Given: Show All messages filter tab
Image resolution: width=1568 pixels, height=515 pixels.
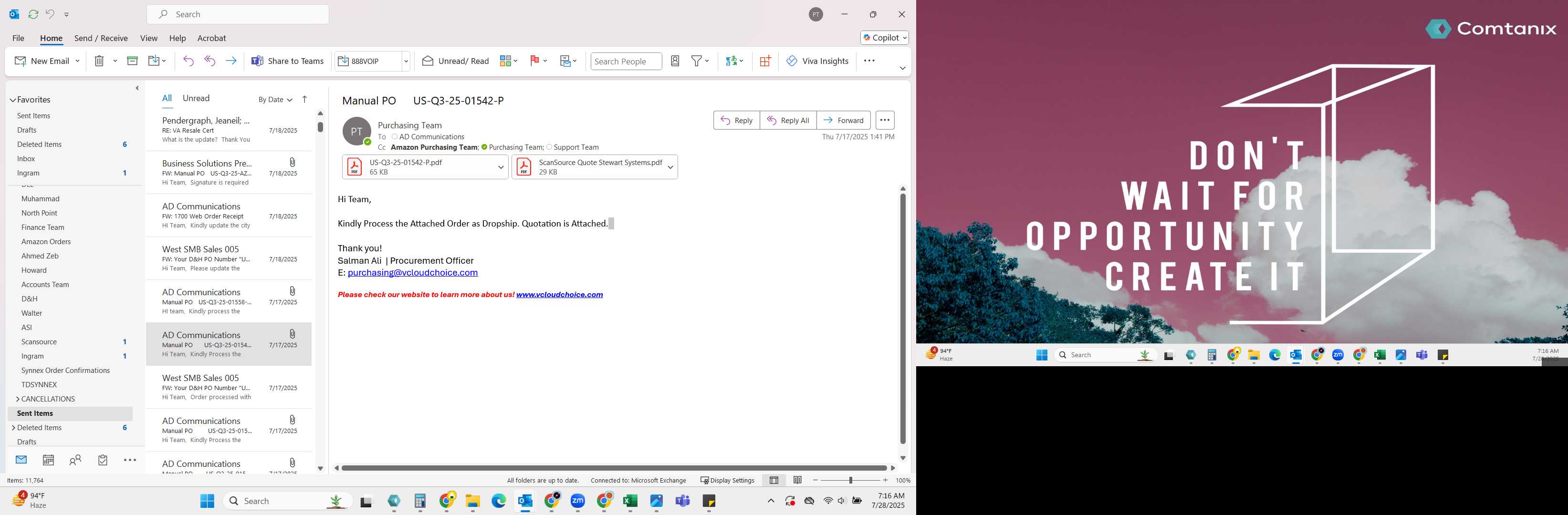Looking at the screenshot, I should (x=167, y=98).
